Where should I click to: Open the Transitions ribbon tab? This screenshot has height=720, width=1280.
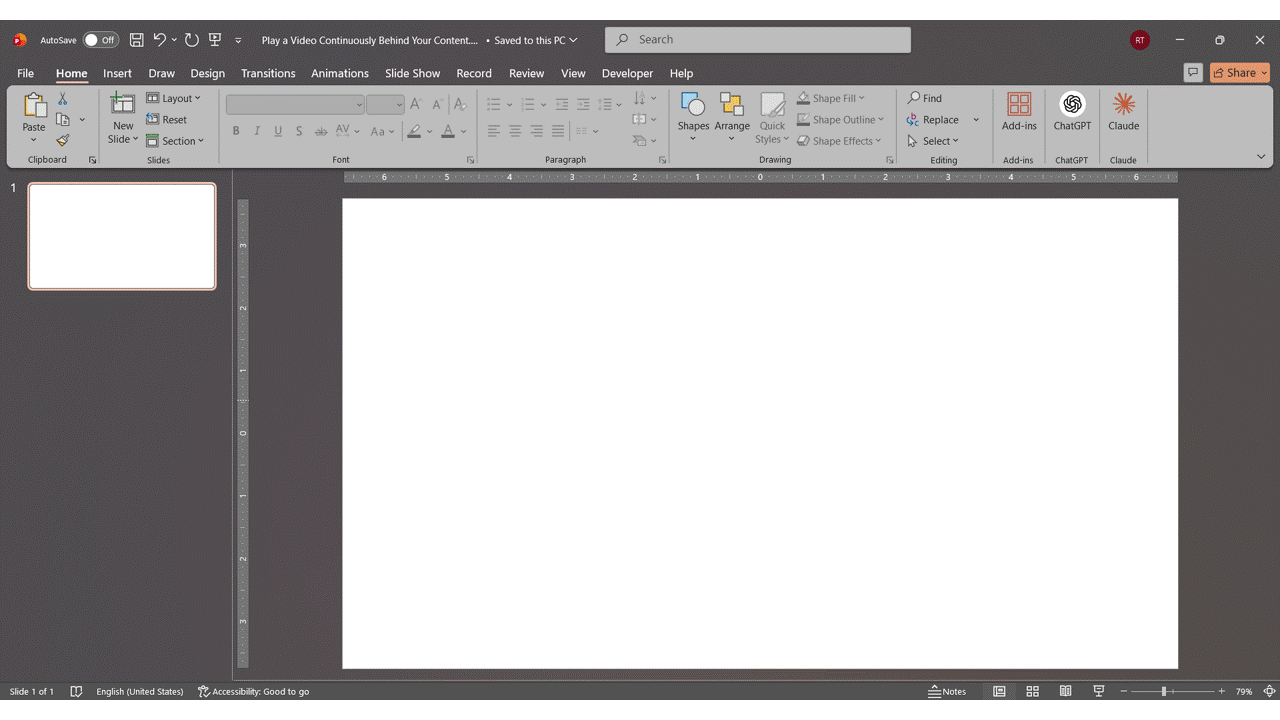tap(268, 73)
